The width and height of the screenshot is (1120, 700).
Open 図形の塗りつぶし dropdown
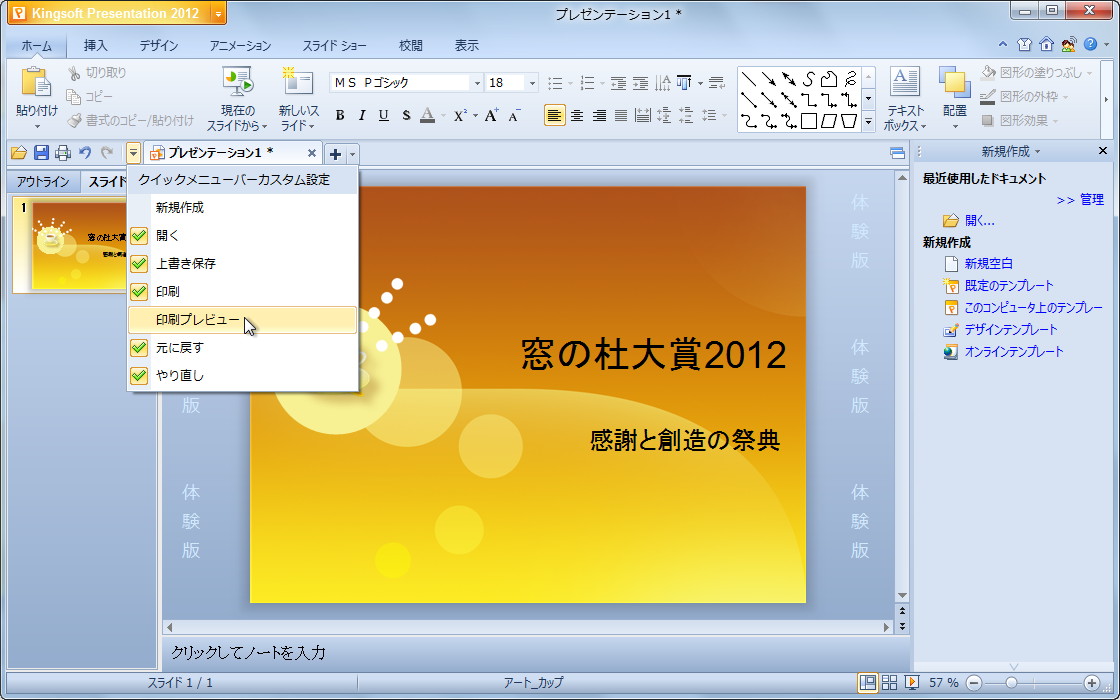[1089, 73]
